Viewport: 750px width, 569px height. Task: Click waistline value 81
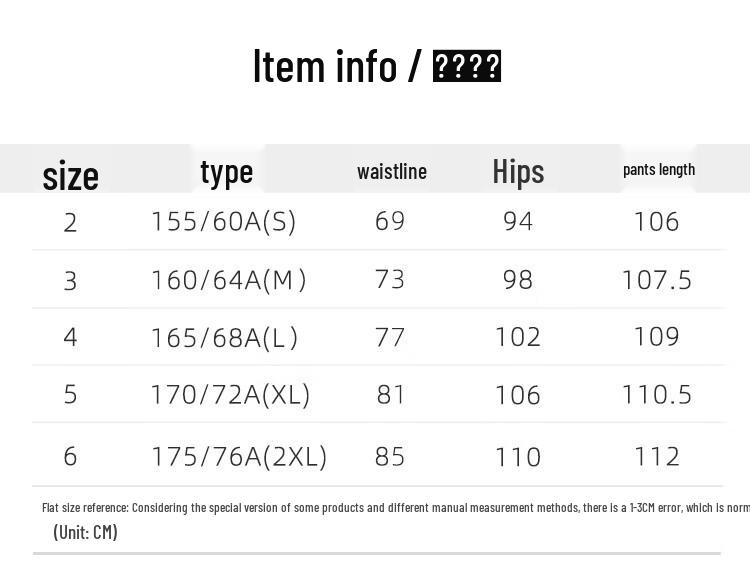(390, 394)
